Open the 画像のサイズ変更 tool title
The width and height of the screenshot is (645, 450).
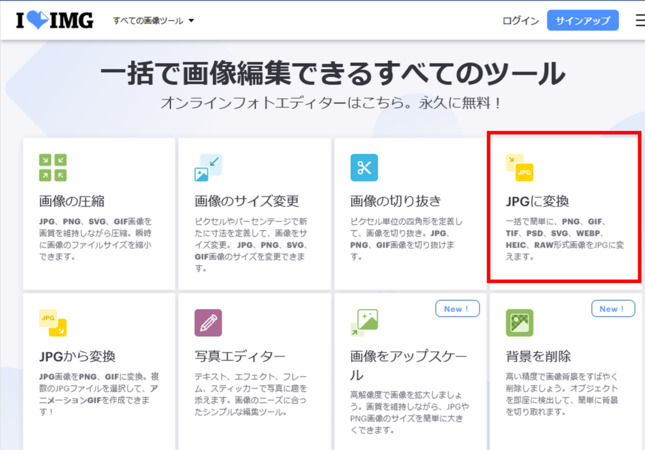(x=246, y=200)
